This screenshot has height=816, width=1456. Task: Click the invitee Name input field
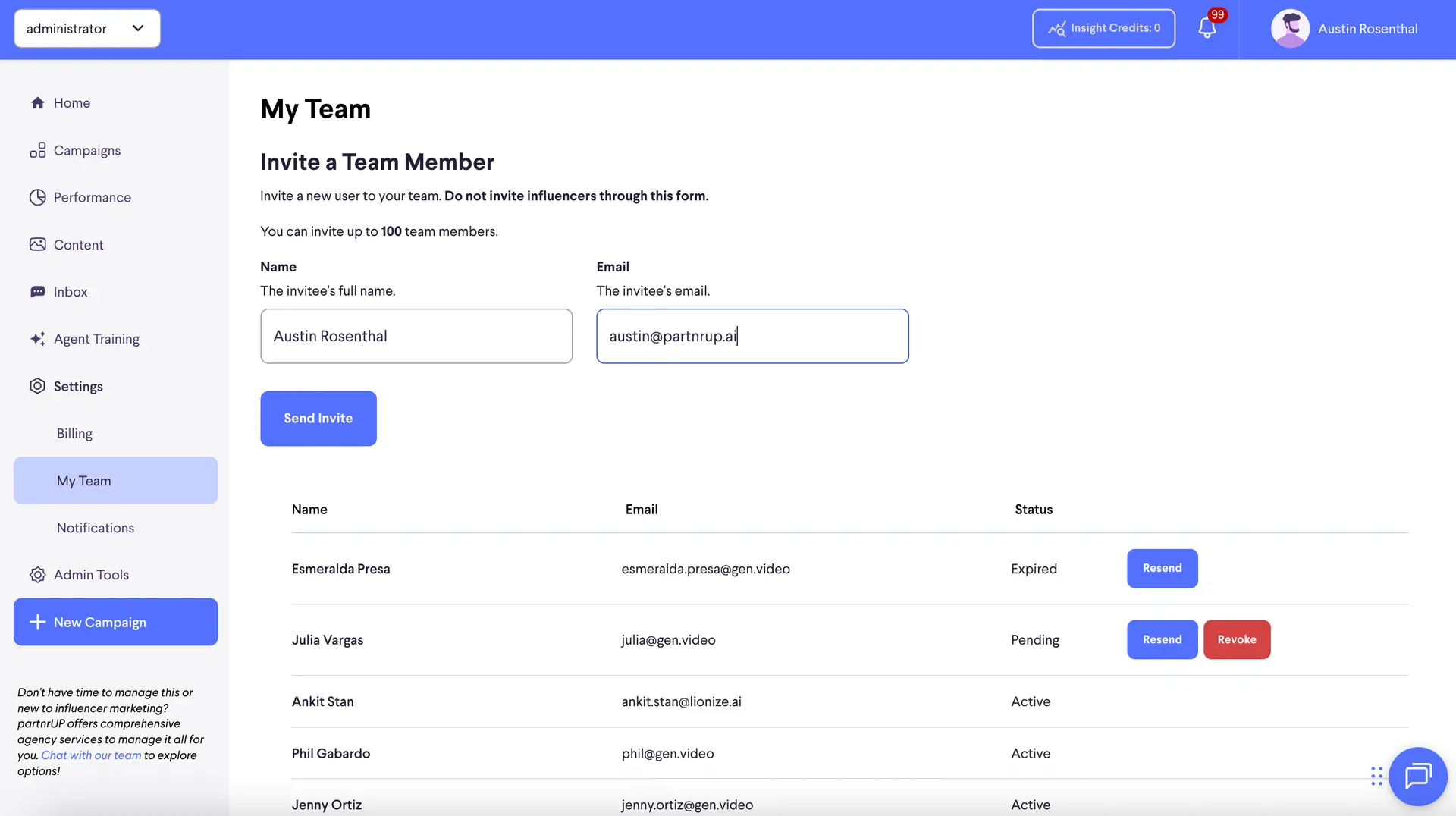point(416,336)
